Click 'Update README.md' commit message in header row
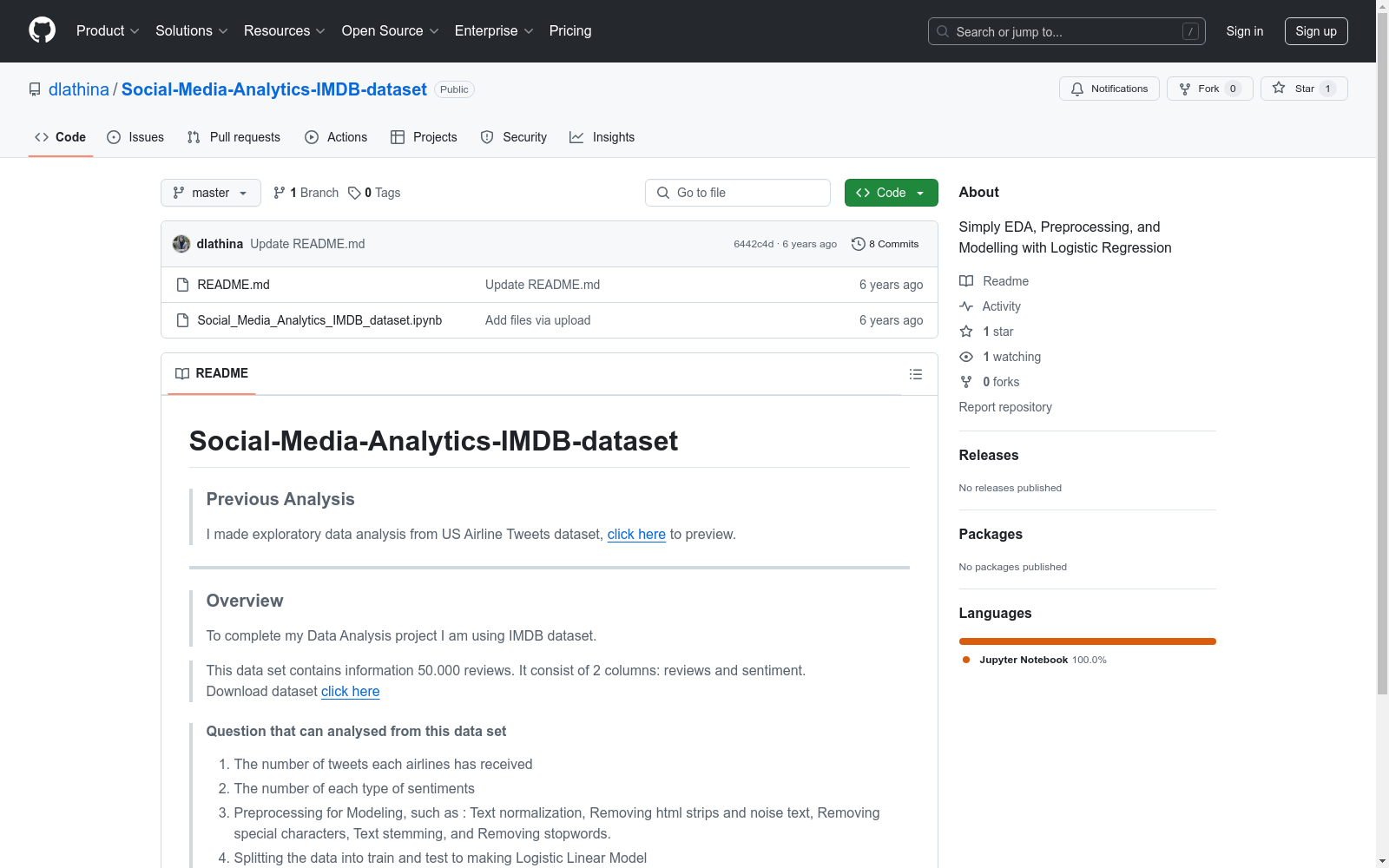Image resolution: width=1389 pixels, height=868 pixels. (307, 244)
